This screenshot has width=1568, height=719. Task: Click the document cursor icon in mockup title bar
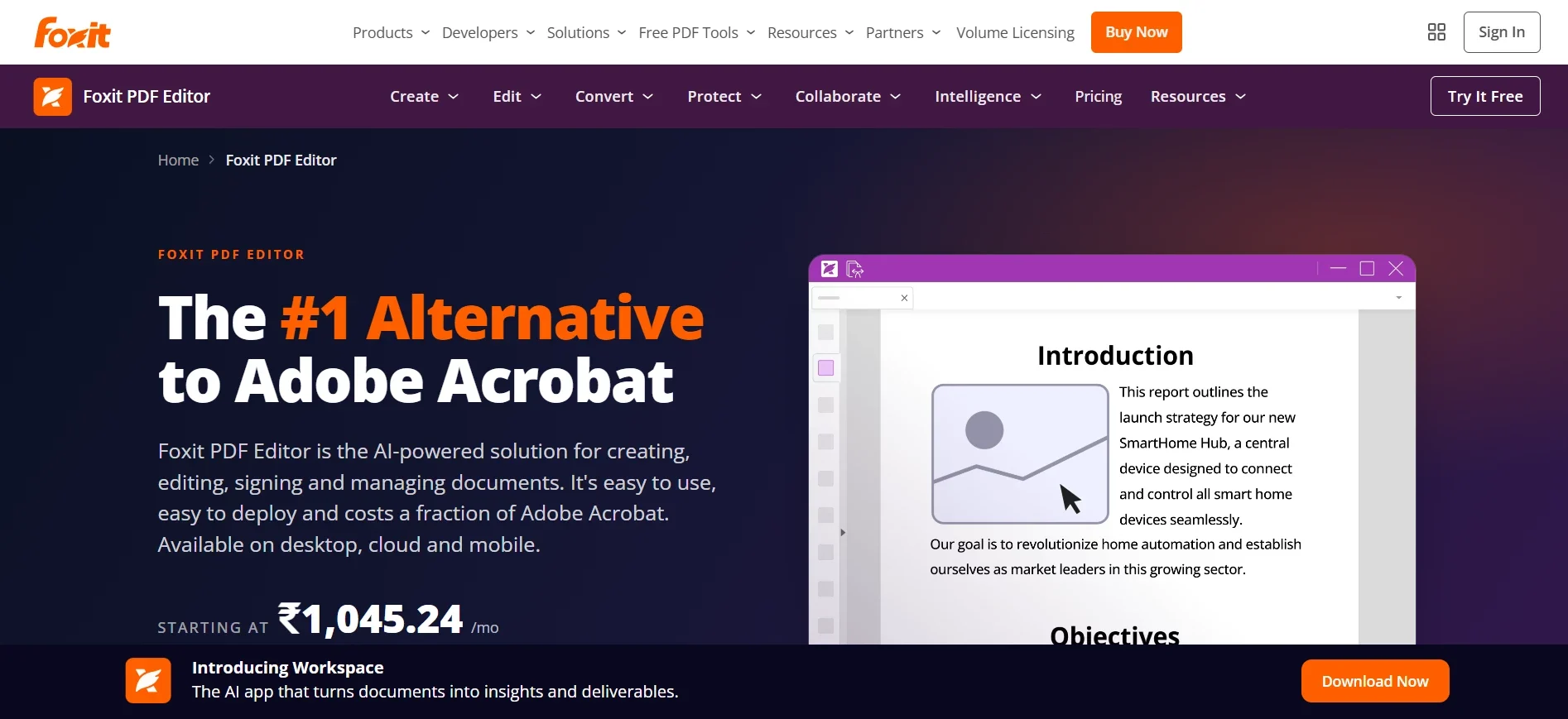tap(855, 269)
